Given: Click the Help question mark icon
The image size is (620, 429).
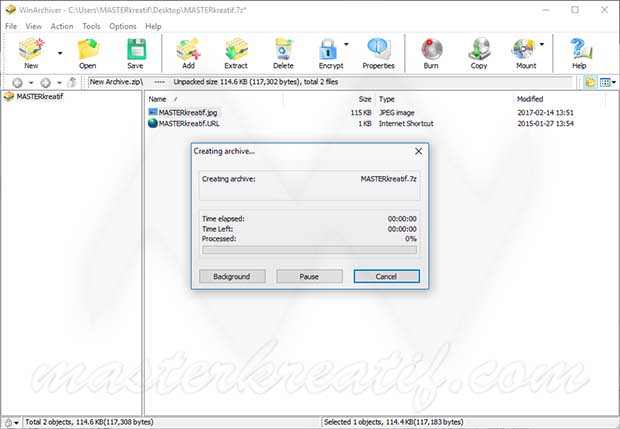Looking at the screenshot, I should point(580,49).
